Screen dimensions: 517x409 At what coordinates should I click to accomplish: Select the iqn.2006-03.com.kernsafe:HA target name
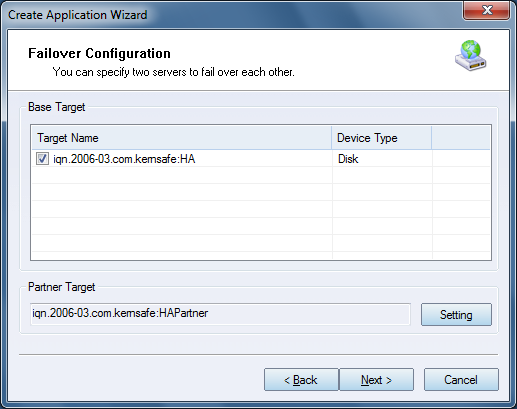(x=124, y=159)
